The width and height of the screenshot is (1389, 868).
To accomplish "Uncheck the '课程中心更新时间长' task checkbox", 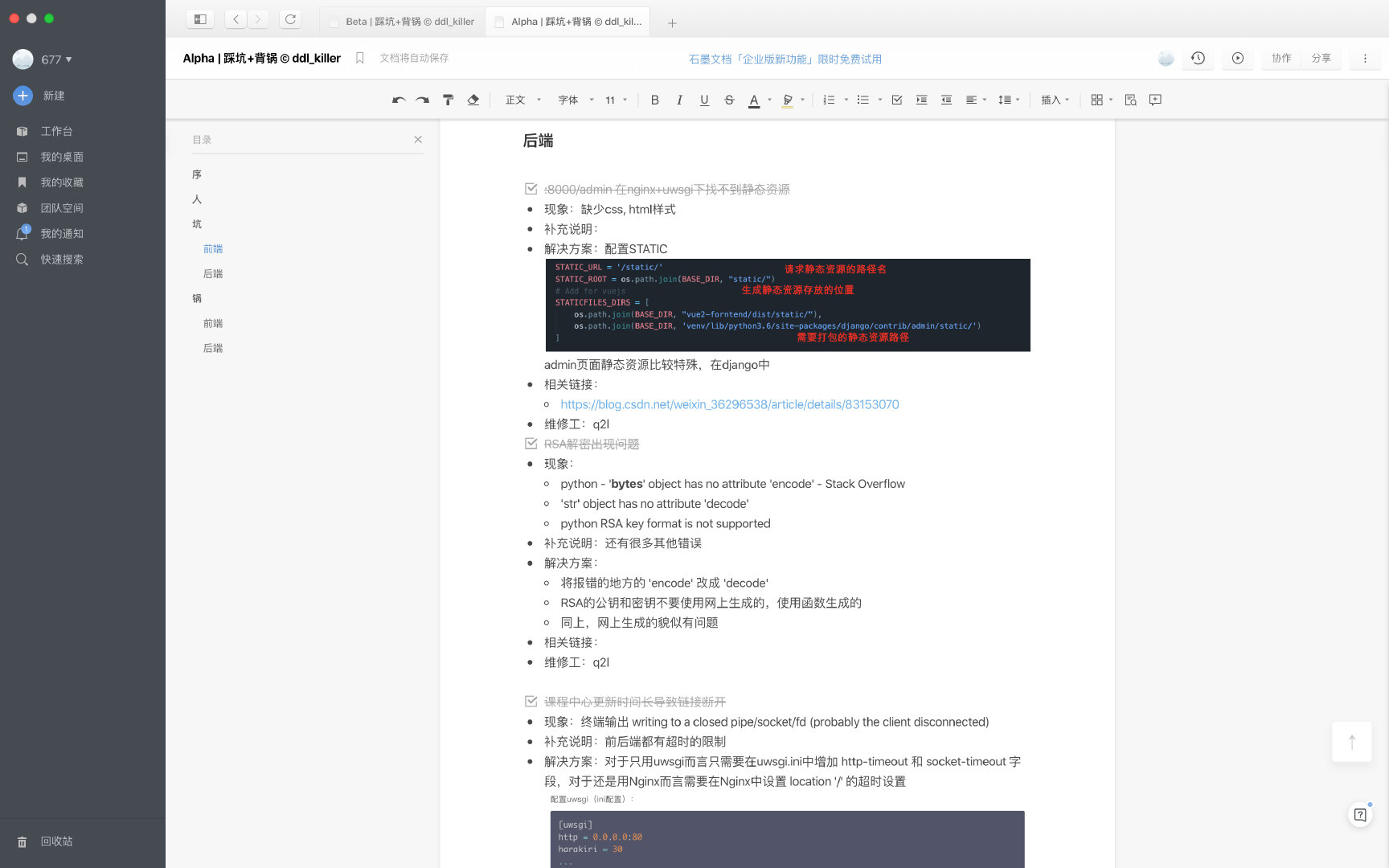I will 531,702.
